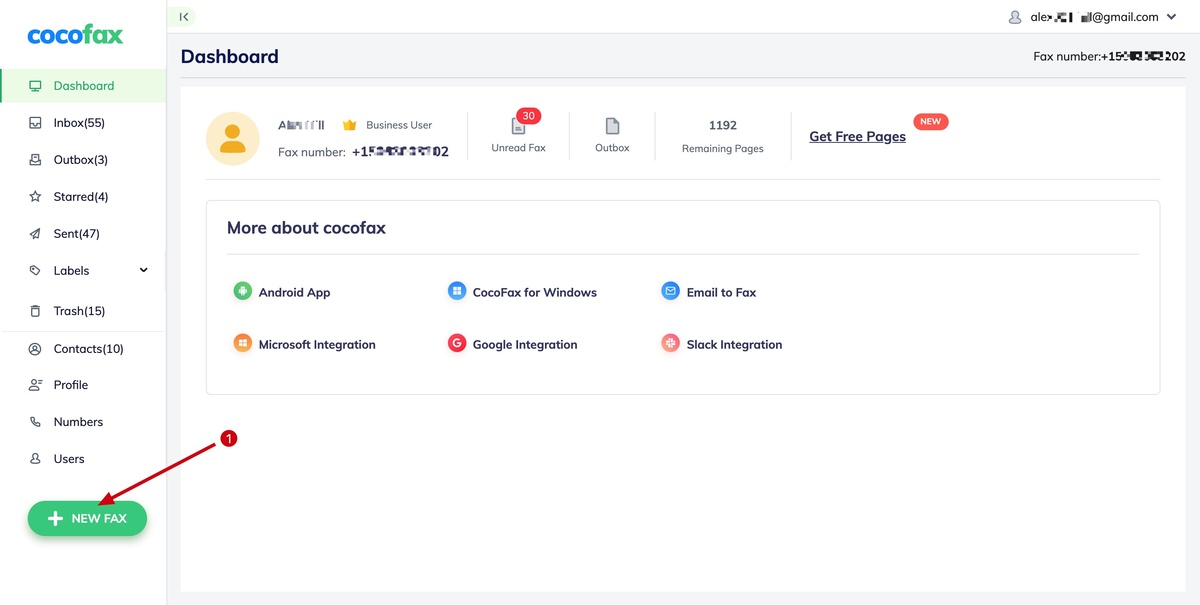Click the Microsoft Integration icon

tap(242, 344)
